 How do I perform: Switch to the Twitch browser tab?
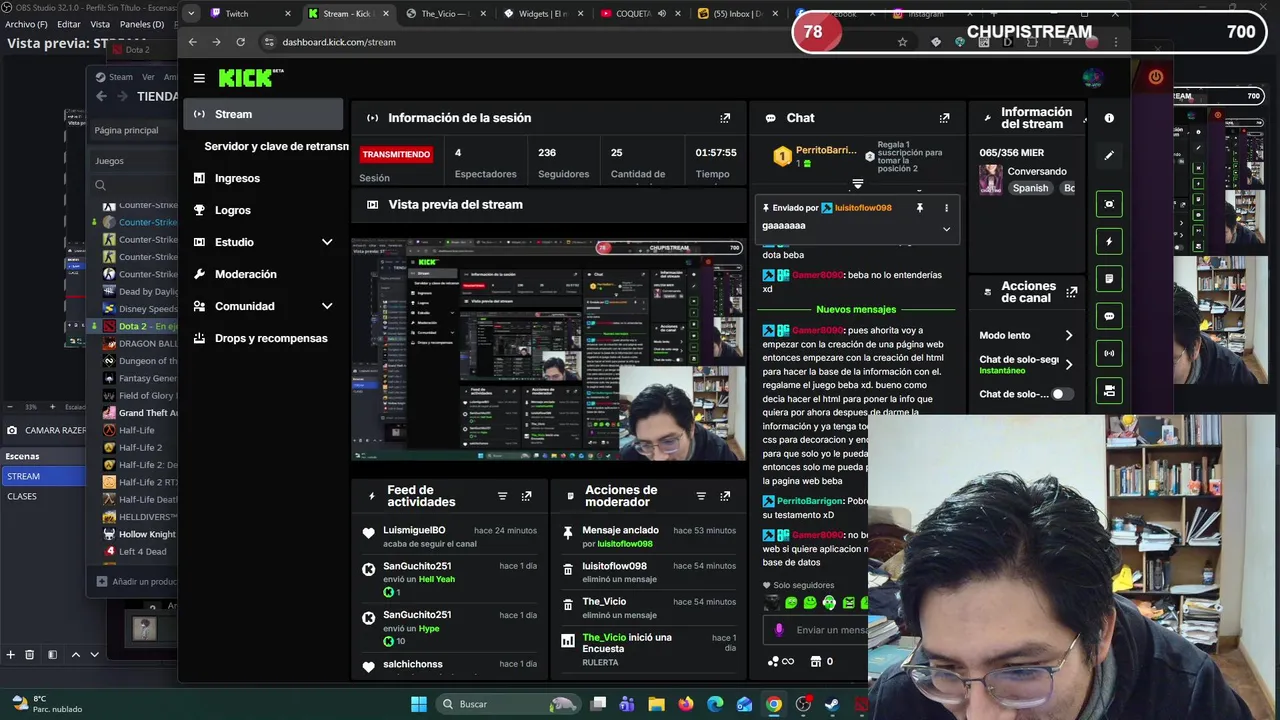tap(251, 14)
